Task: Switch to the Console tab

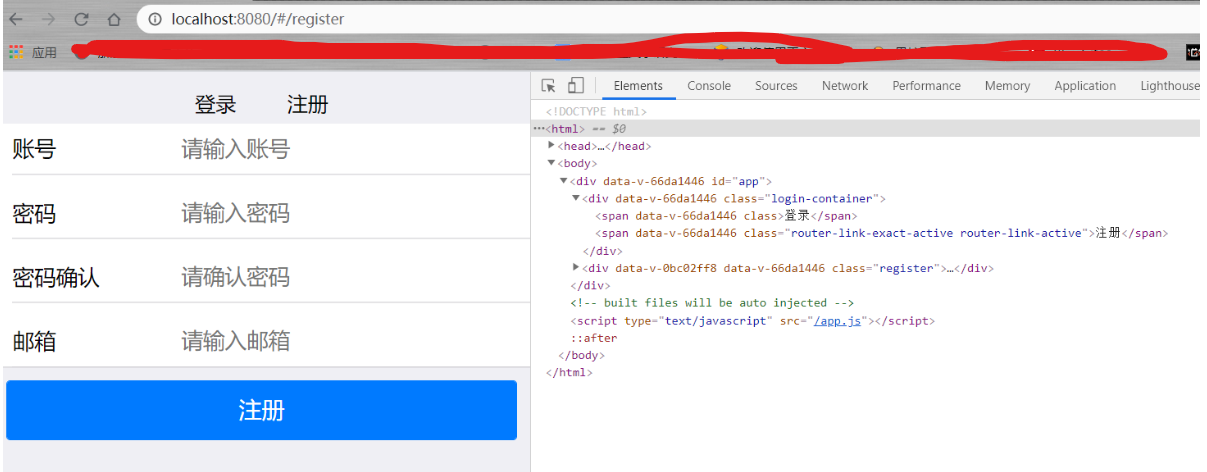Action: click(709, 86)
